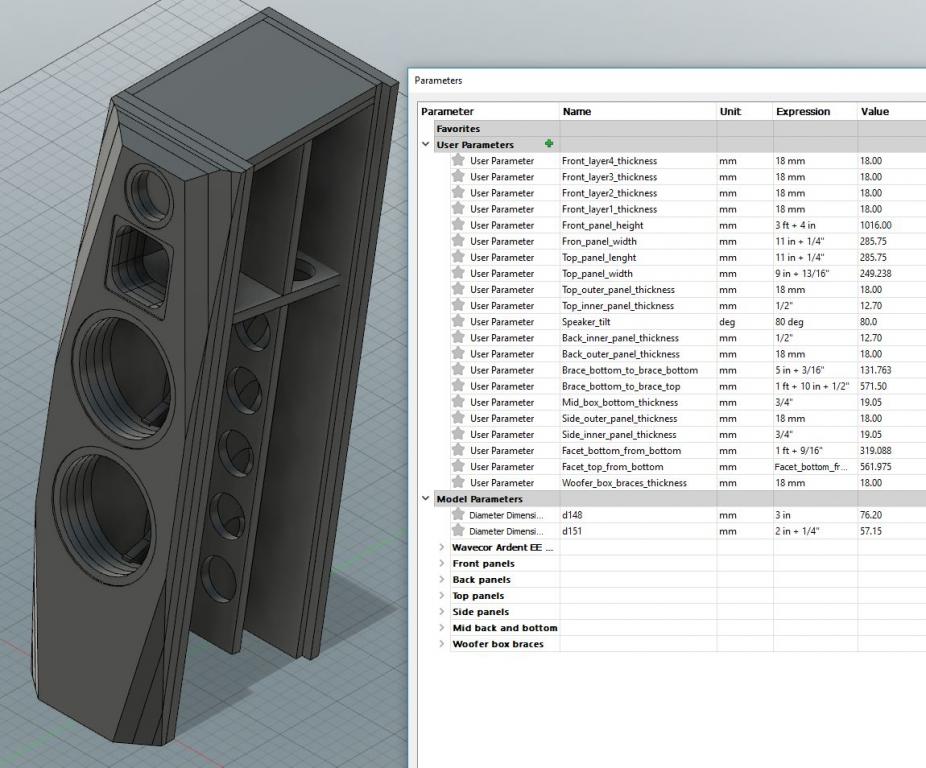Favorite the Back_outer_panel_thickness parameter star

coord(458,353)
